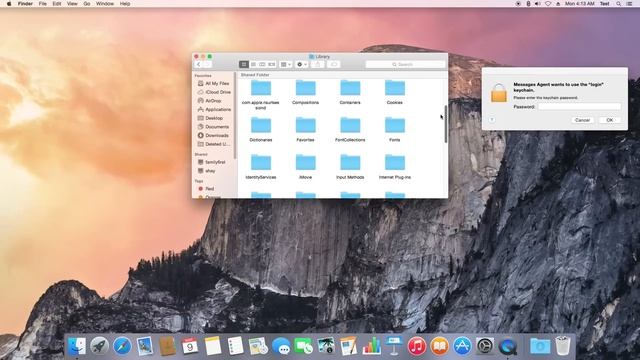Open Launchpad from the Dock

point(99,346)
